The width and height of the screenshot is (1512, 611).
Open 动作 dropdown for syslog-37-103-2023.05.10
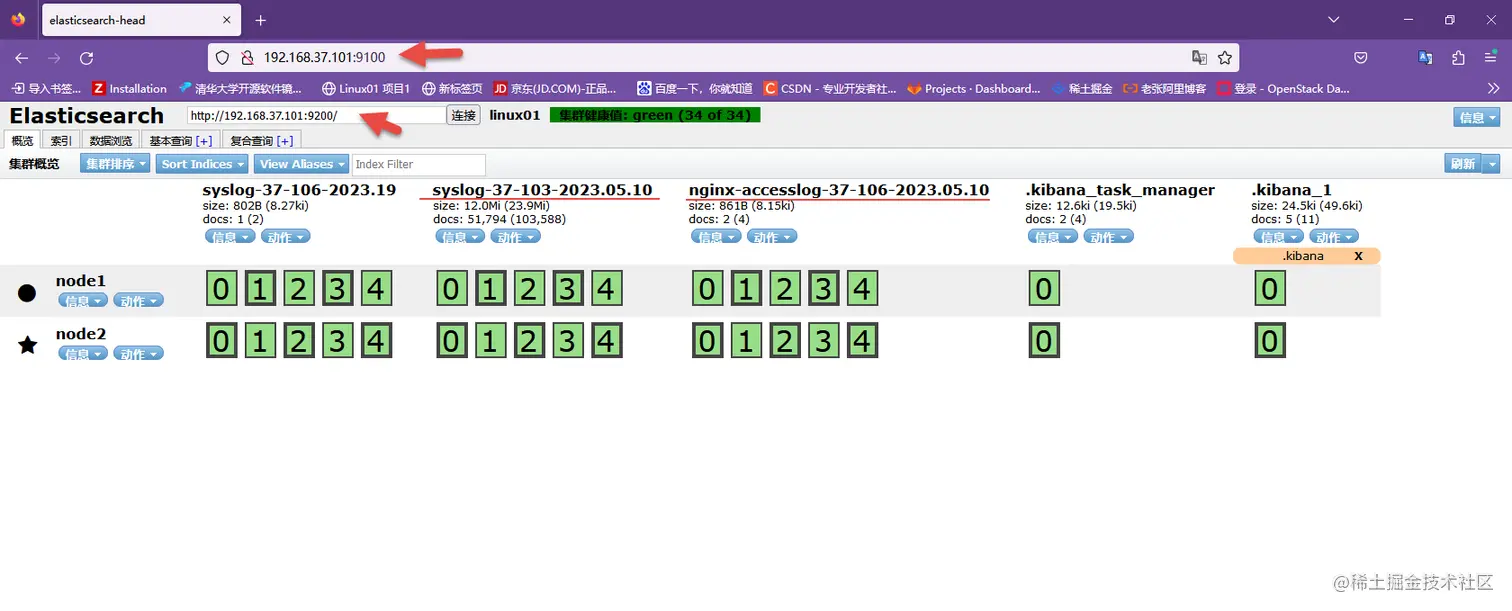516,237
